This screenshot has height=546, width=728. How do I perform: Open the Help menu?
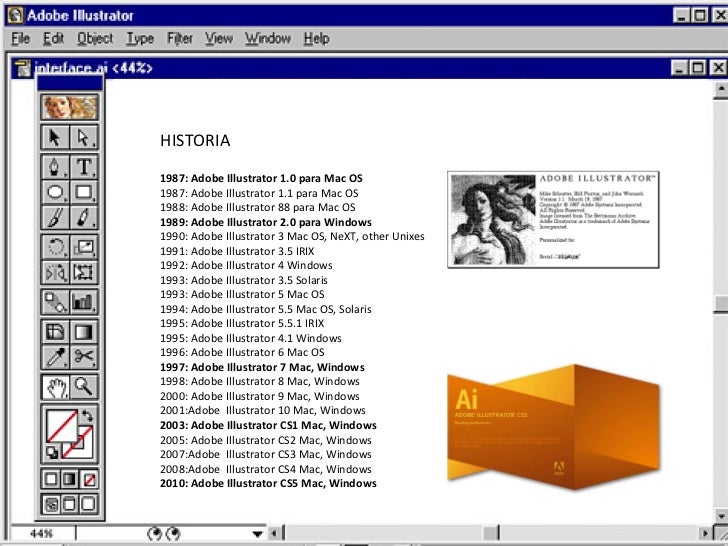click(317, 39)
